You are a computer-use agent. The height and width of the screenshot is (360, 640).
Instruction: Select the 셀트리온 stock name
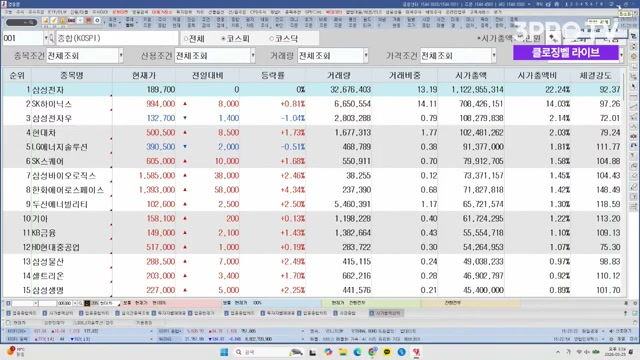tap(48, 276)
